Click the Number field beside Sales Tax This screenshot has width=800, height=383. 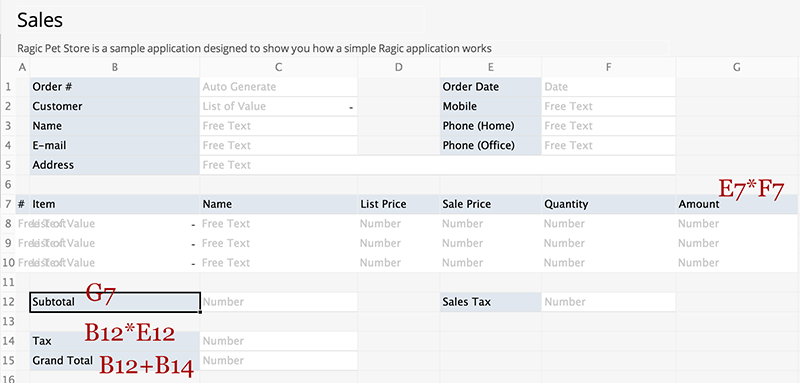click(608, 302)
